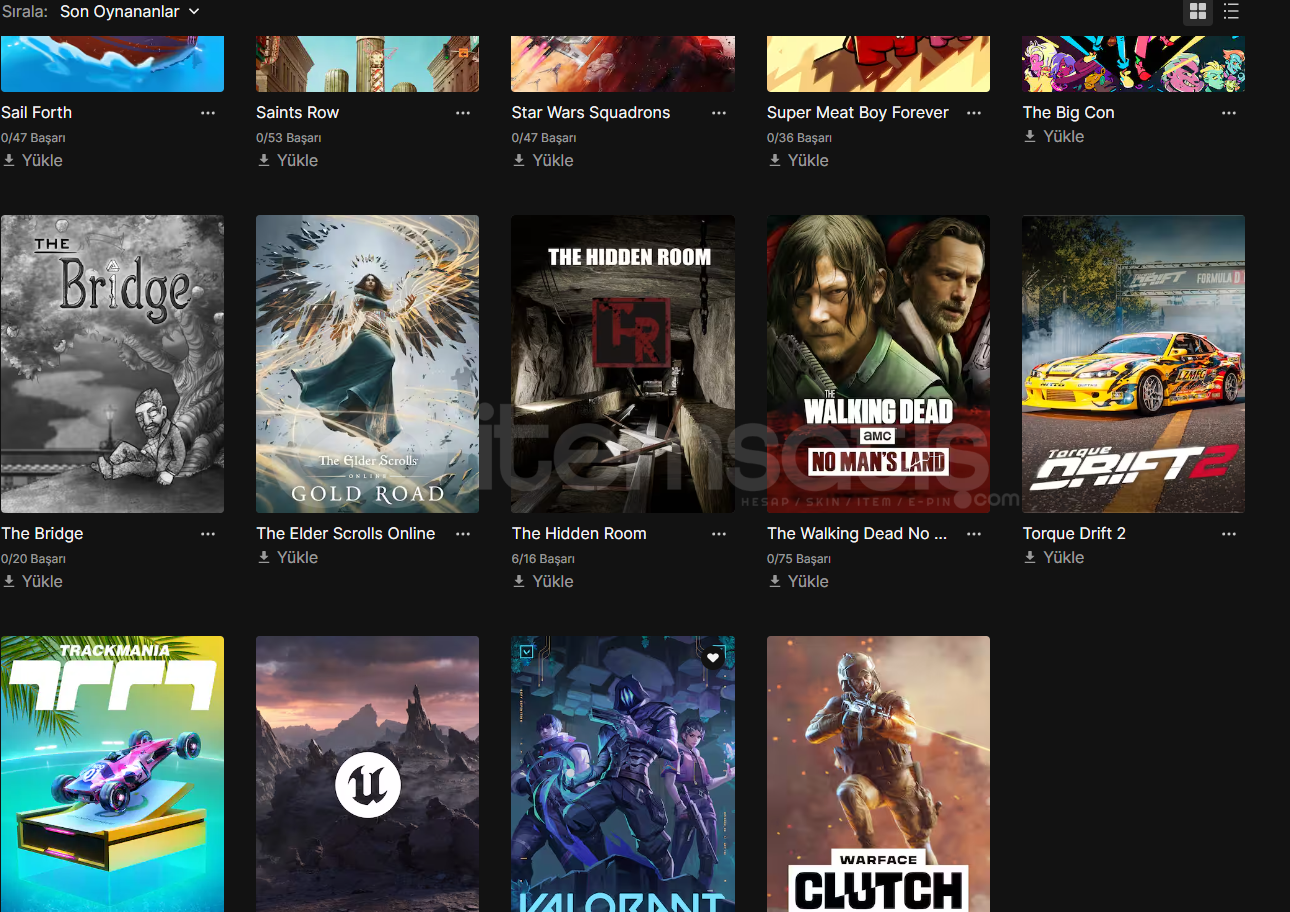Install The Elder Scrolls Online via Yükle
This screenshot has width=1290, height=912.
(x=288, y=557)
